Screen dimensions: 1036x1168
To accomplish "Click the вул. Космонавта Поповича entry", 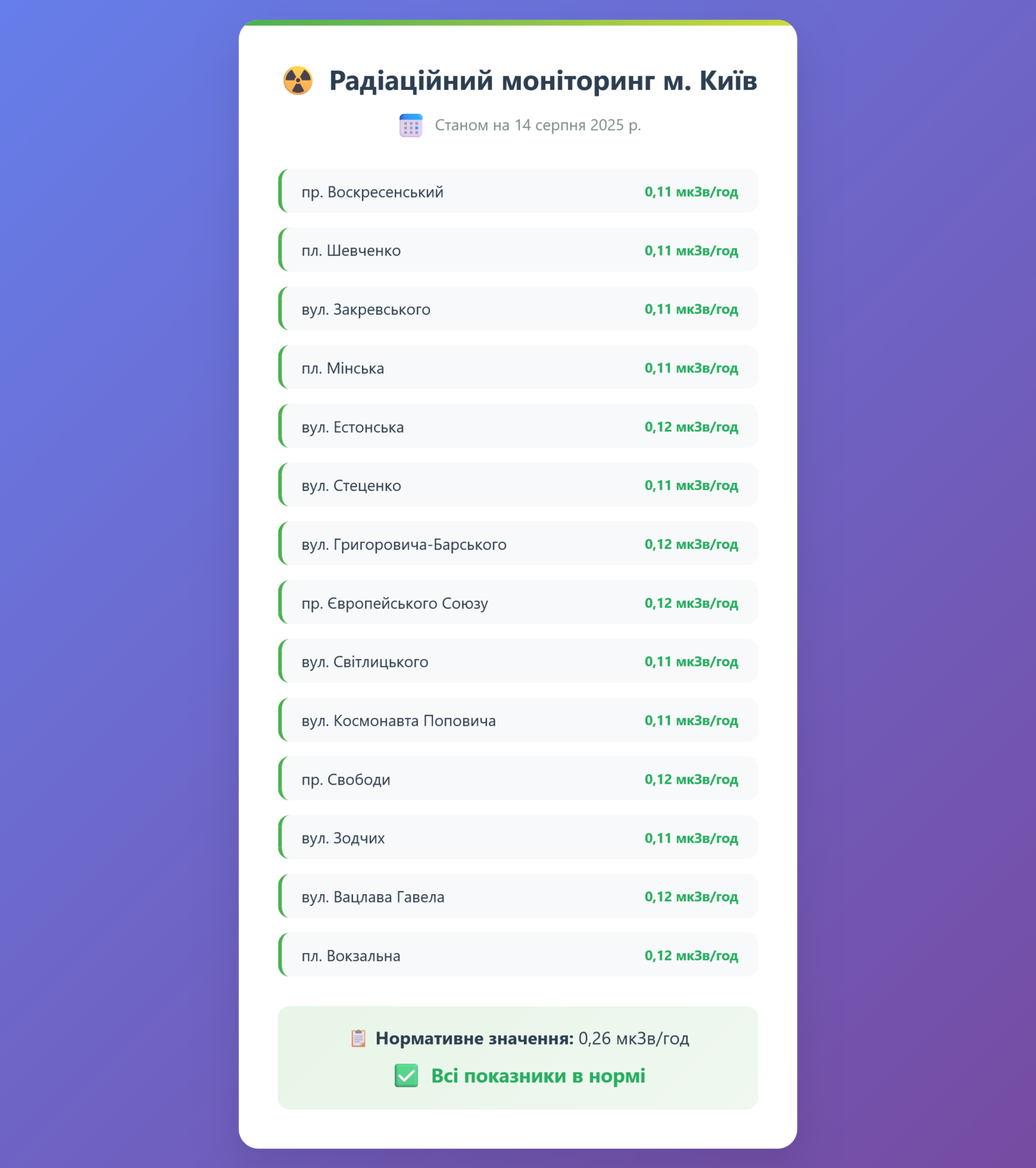I will [518, 720].
